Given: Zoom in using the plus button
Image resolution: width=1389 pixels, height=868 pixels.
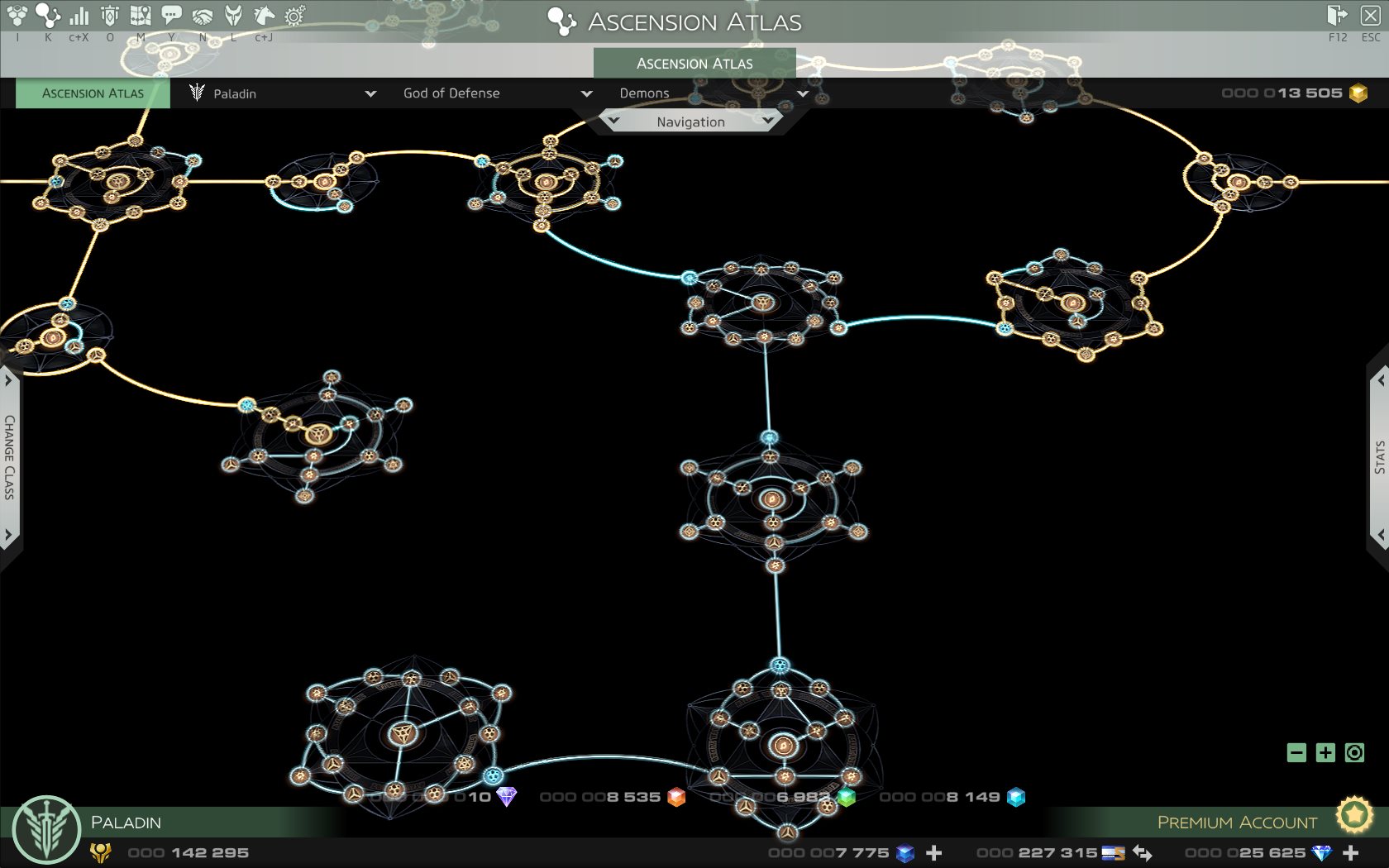Looking at the screenshot, I should [x=1325, y=753].
